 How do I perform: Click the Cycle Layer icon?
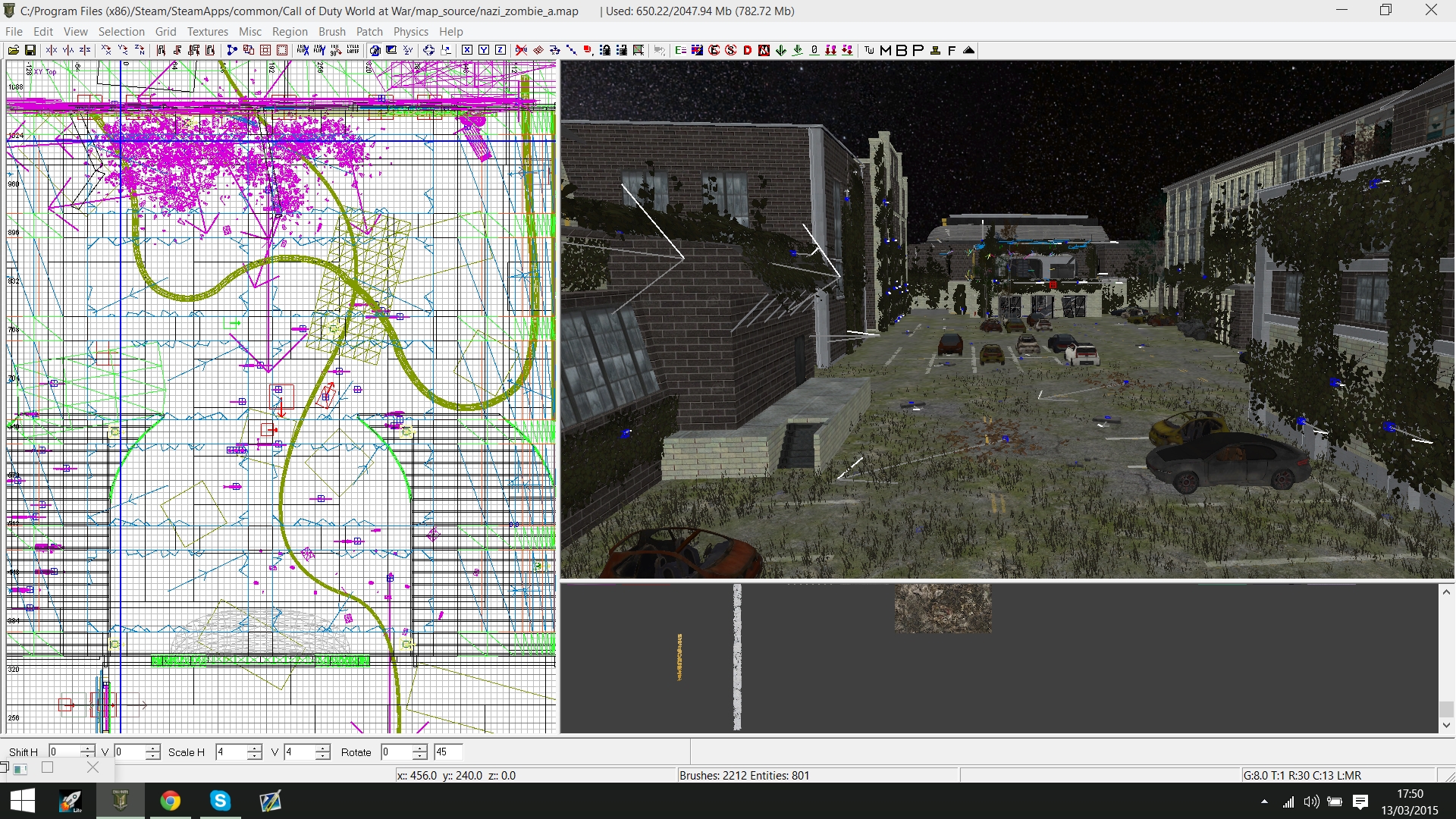point(353,50)
